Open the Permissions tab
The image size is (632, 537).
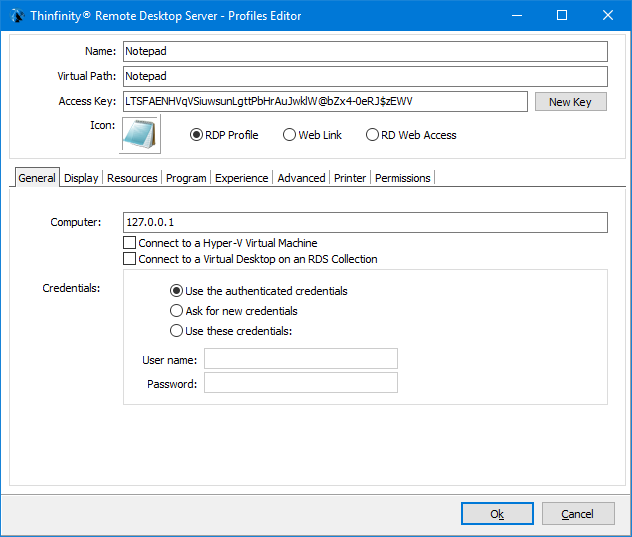[403, 178]
